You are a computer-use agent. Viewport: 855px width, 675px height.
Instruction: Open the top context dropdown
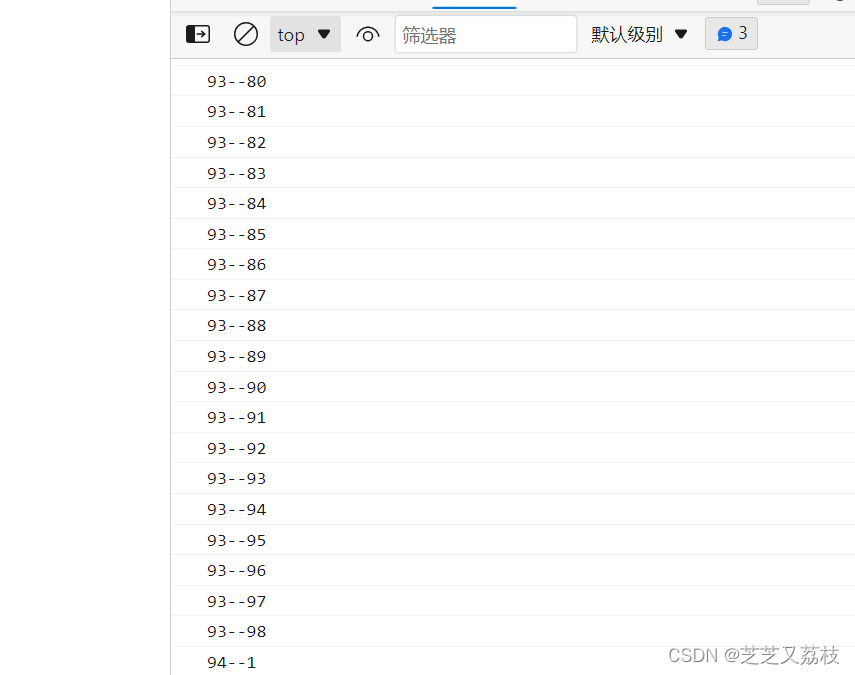(x=305, y=34)
